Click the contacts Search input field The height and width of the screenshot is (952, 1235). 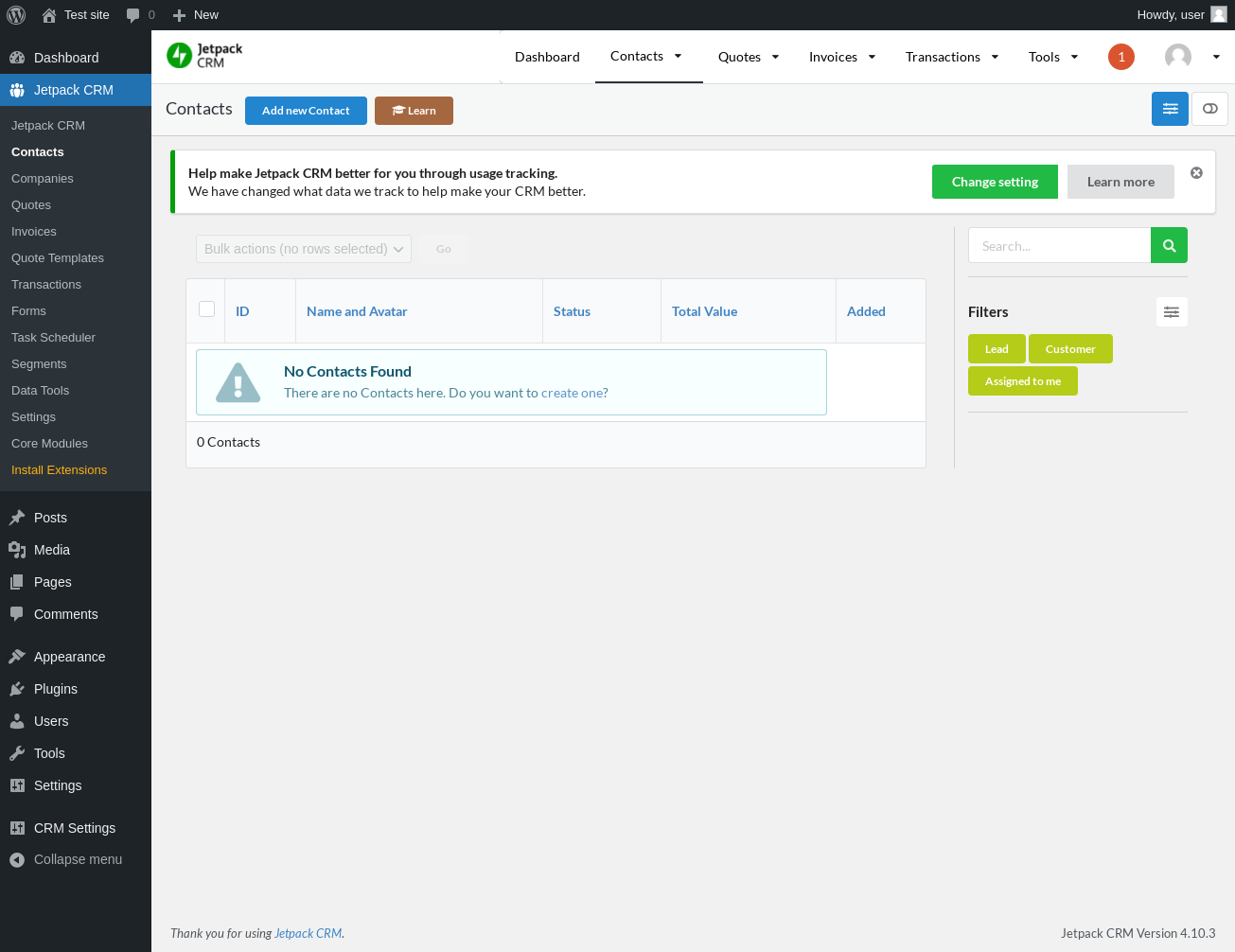(1059, 245)
